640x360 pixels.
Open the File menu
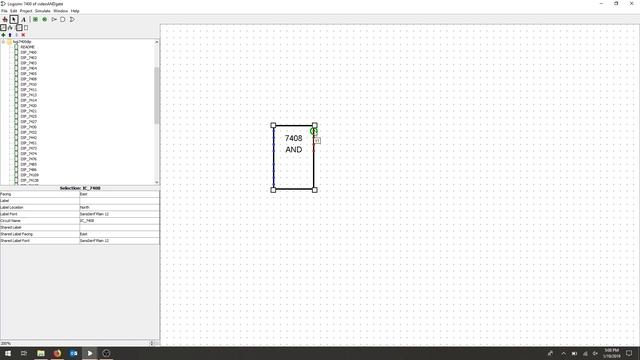click(x=4, y=11)
